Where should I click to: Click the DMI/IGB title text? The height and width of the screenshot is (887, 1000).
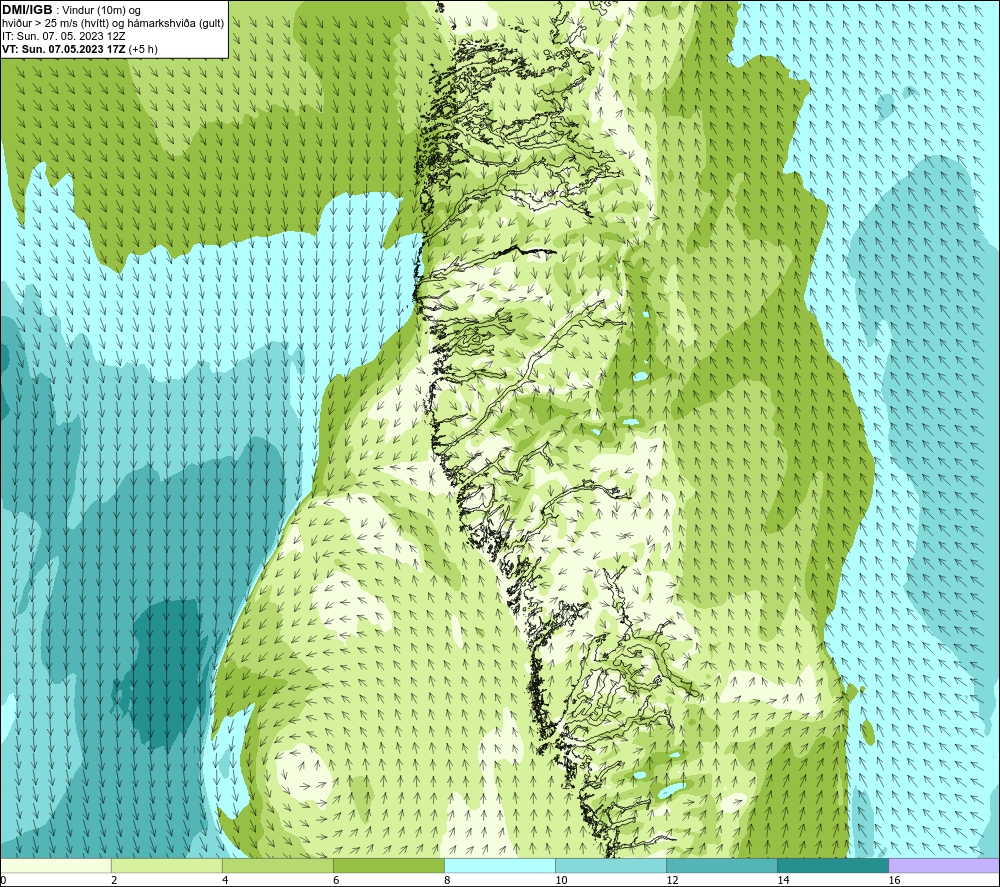click(27, 10)
